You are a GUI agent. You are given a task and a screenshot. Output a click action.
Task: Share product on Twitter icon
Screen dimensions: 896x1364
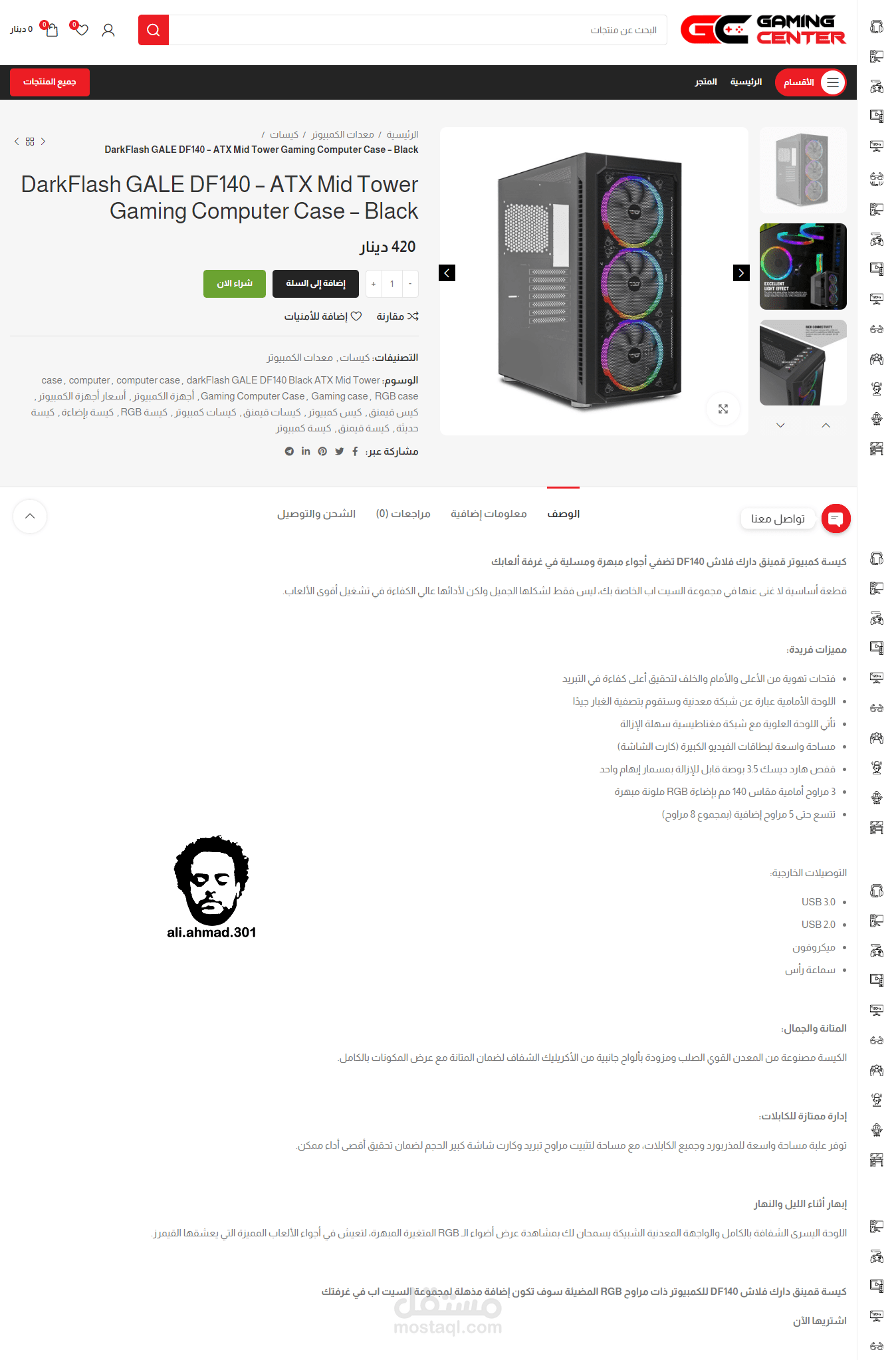coord(340,451)
